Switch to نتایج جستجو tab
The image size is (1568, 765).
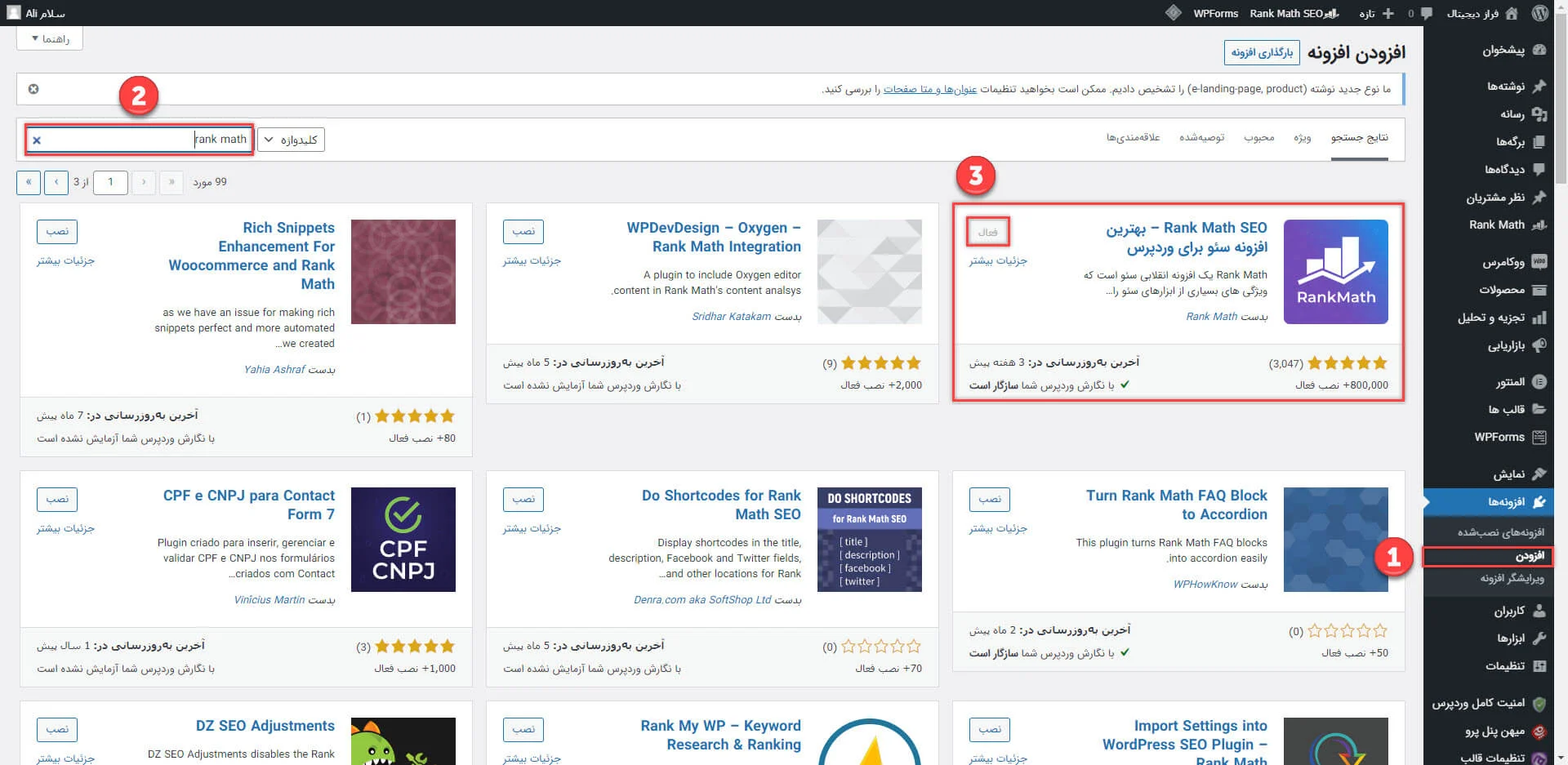tap(1360, 137)
